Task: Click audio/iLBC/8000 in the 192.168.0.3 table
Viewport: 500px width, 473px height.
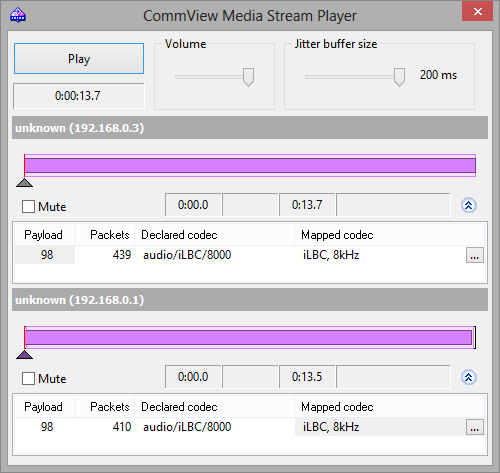Action: (187, 255)
